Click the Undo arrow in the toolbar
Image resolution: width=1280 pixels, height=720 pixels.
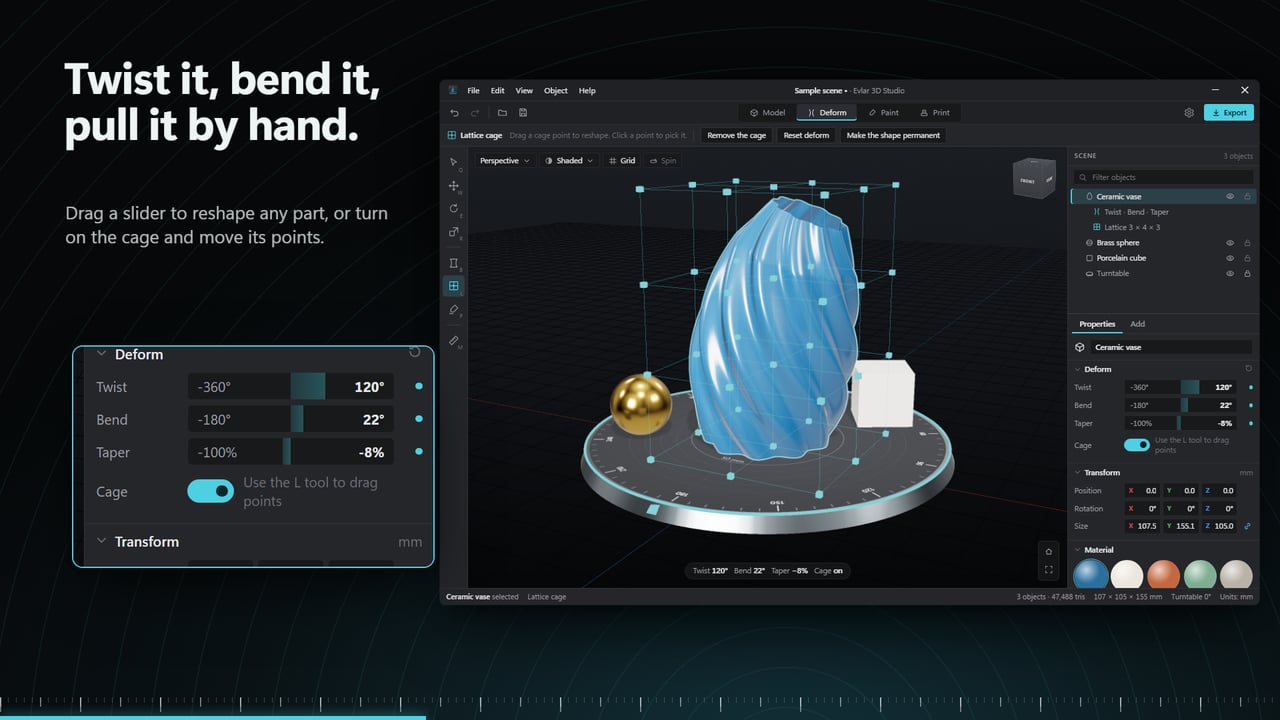[455, 113]
